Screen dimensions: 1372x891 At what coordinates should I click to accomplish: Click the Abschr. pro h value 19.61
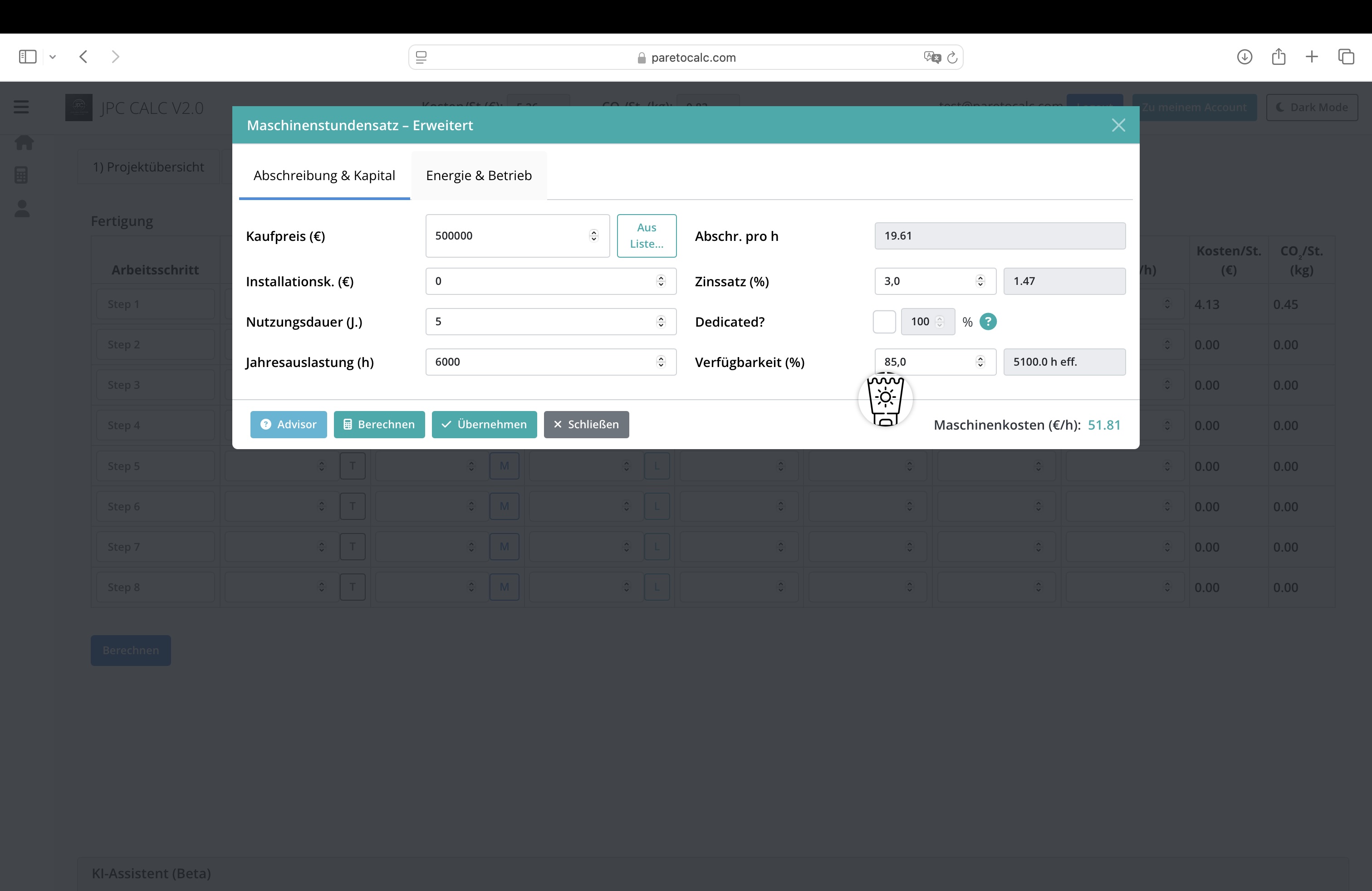pyautogui.click(x=1000, y=236)
